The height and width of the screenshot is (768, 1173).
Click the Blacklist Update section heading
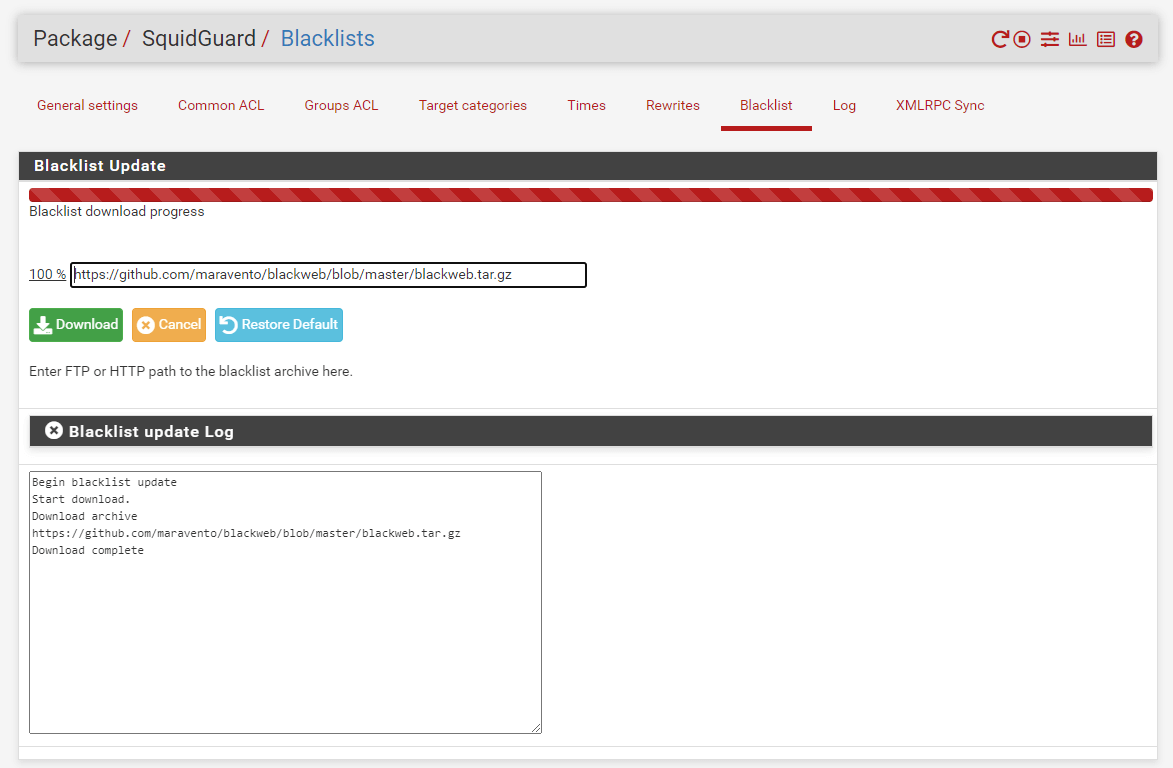point(99,166)
